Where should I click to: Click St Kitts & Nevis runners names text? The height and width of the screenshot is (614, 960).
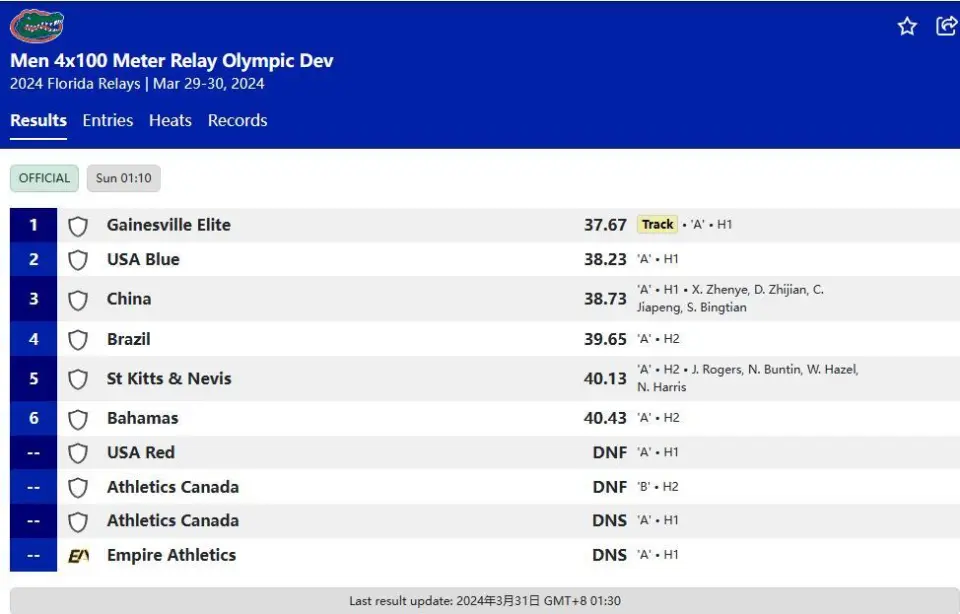[748, 378]
